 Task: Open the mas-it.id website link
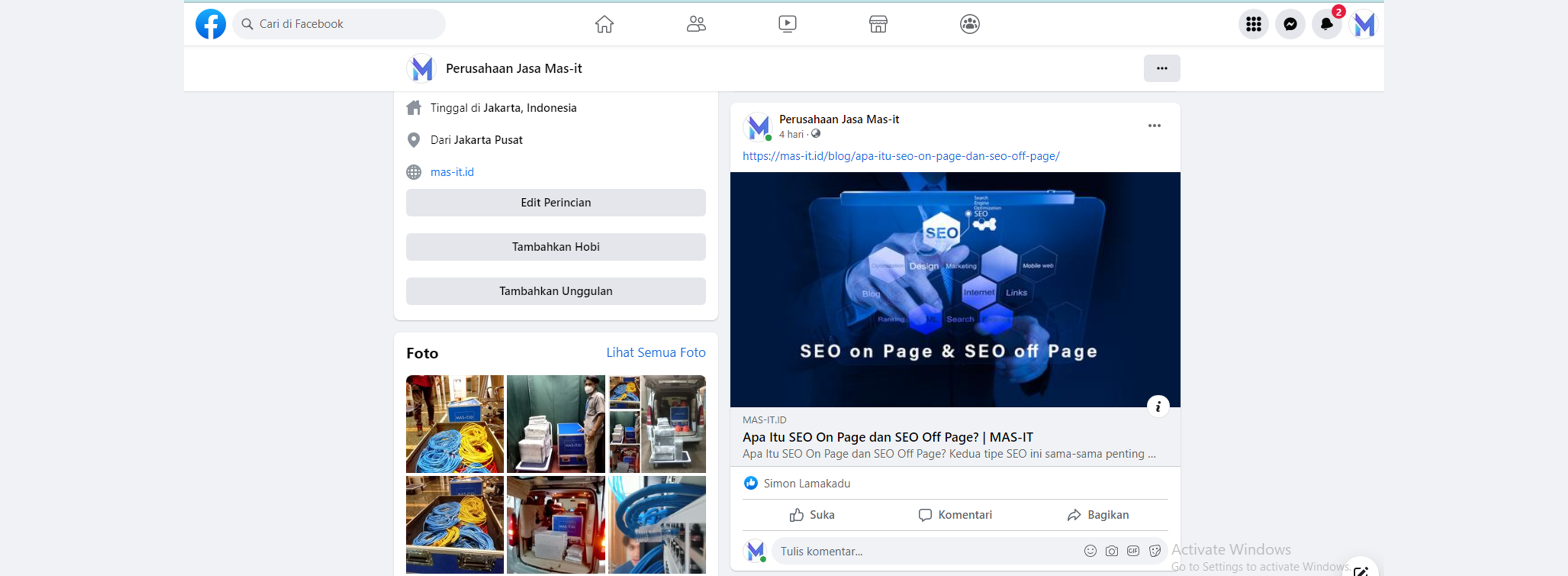coord(452,172)
